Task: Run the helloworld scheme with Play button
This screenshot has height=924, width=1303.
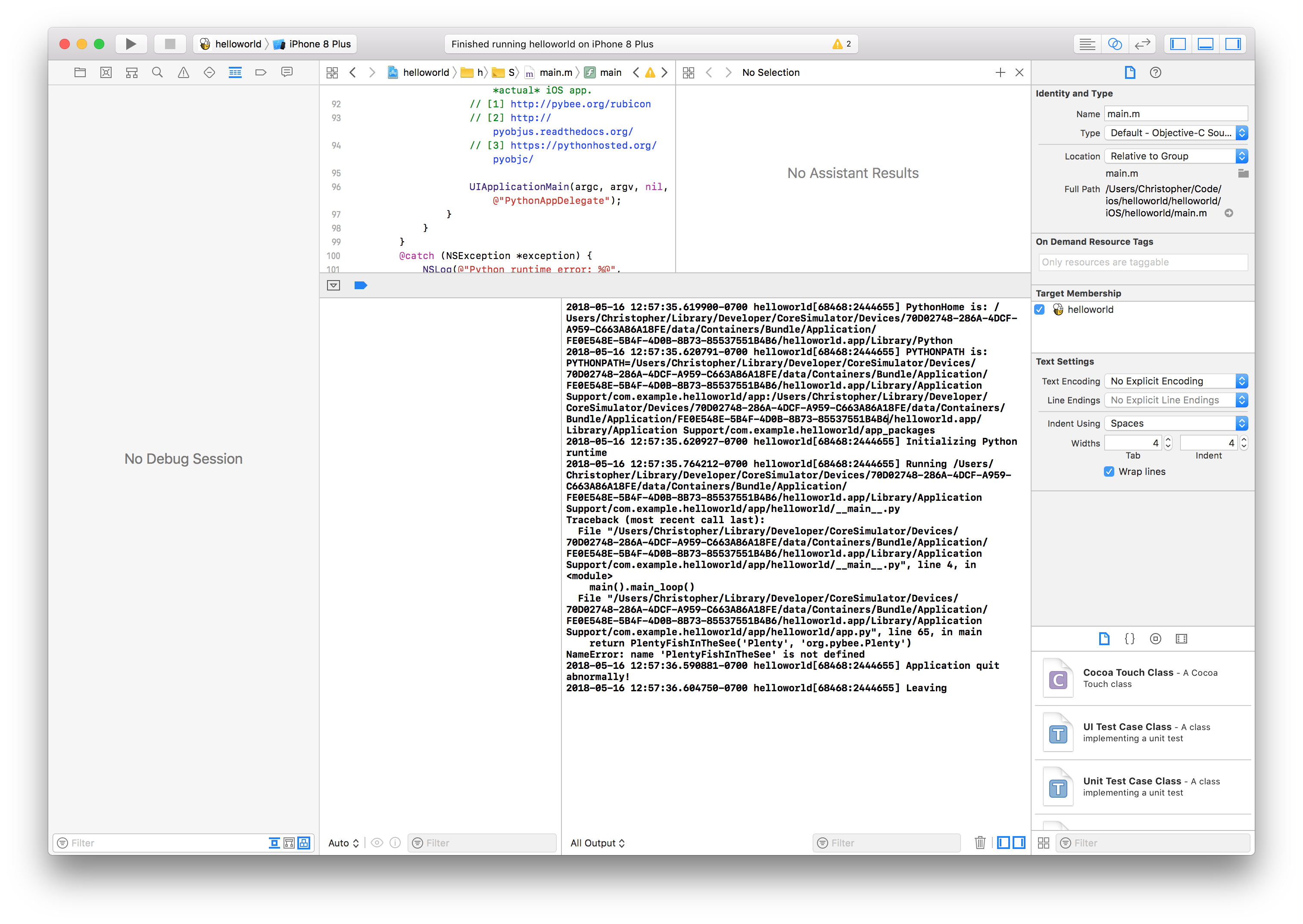Action: (131, 44)
